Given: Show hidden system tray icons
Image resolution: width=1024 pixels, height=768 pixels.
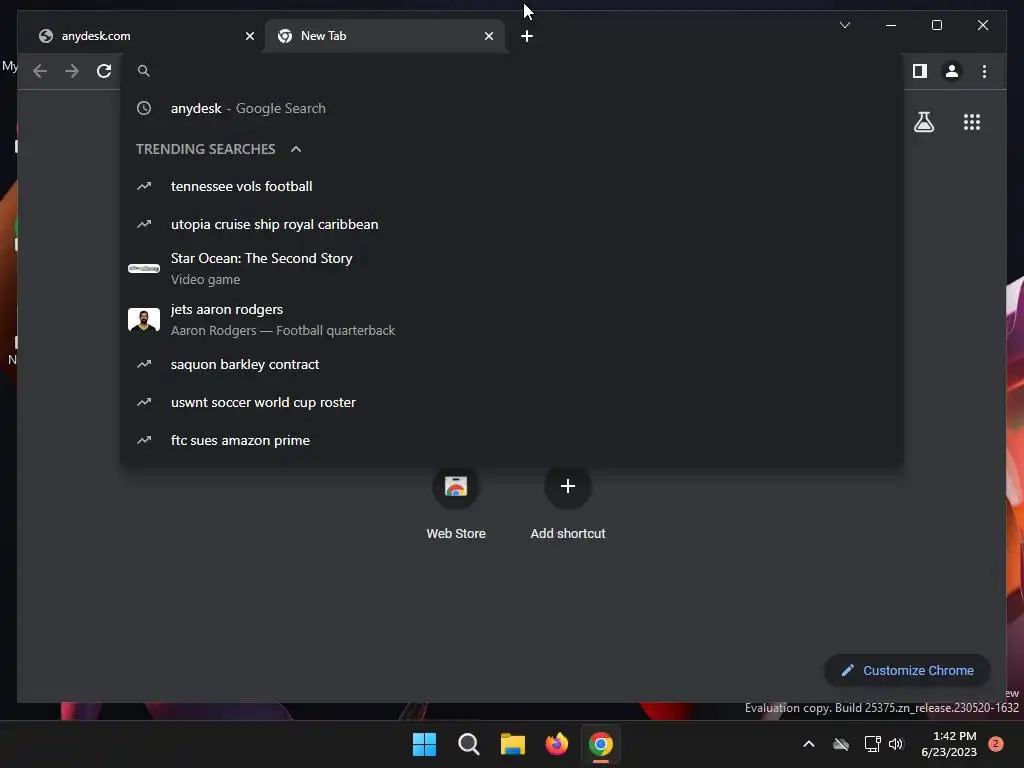Looking at the screenshot, I should (x=808, y=744).
